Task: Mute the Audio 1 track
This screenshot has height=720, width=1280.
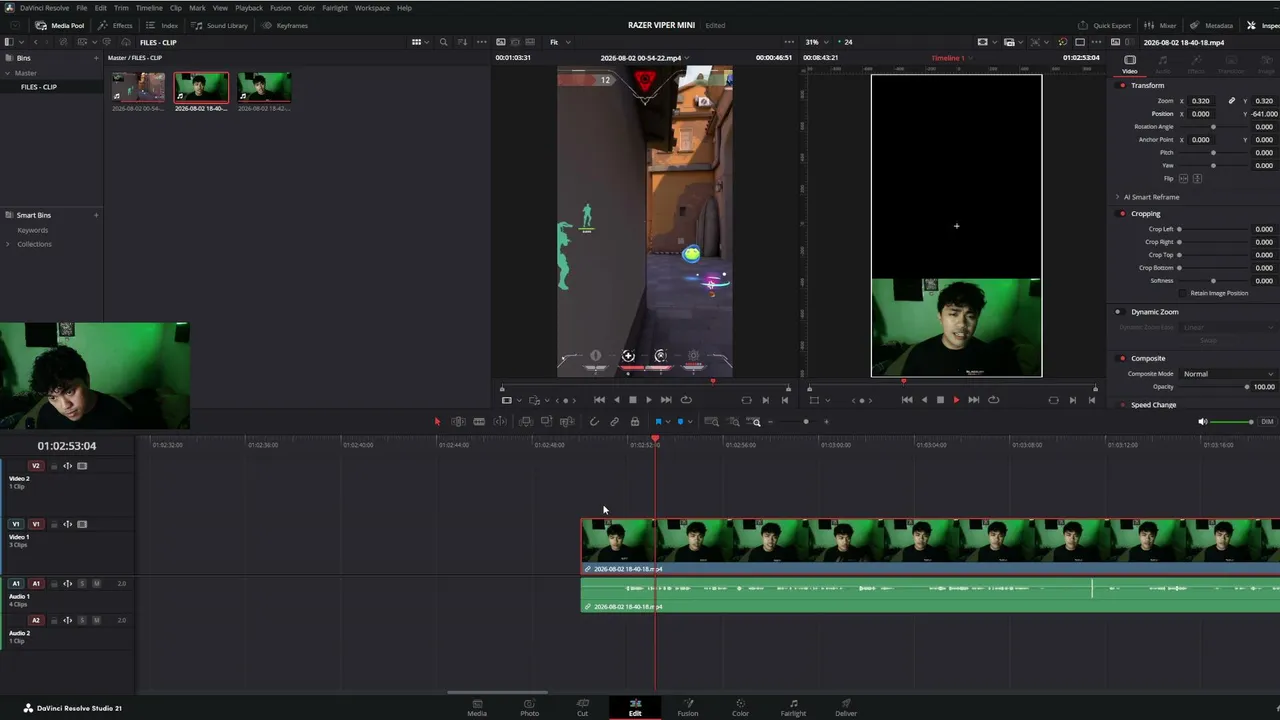Action: tap(96, 583)
